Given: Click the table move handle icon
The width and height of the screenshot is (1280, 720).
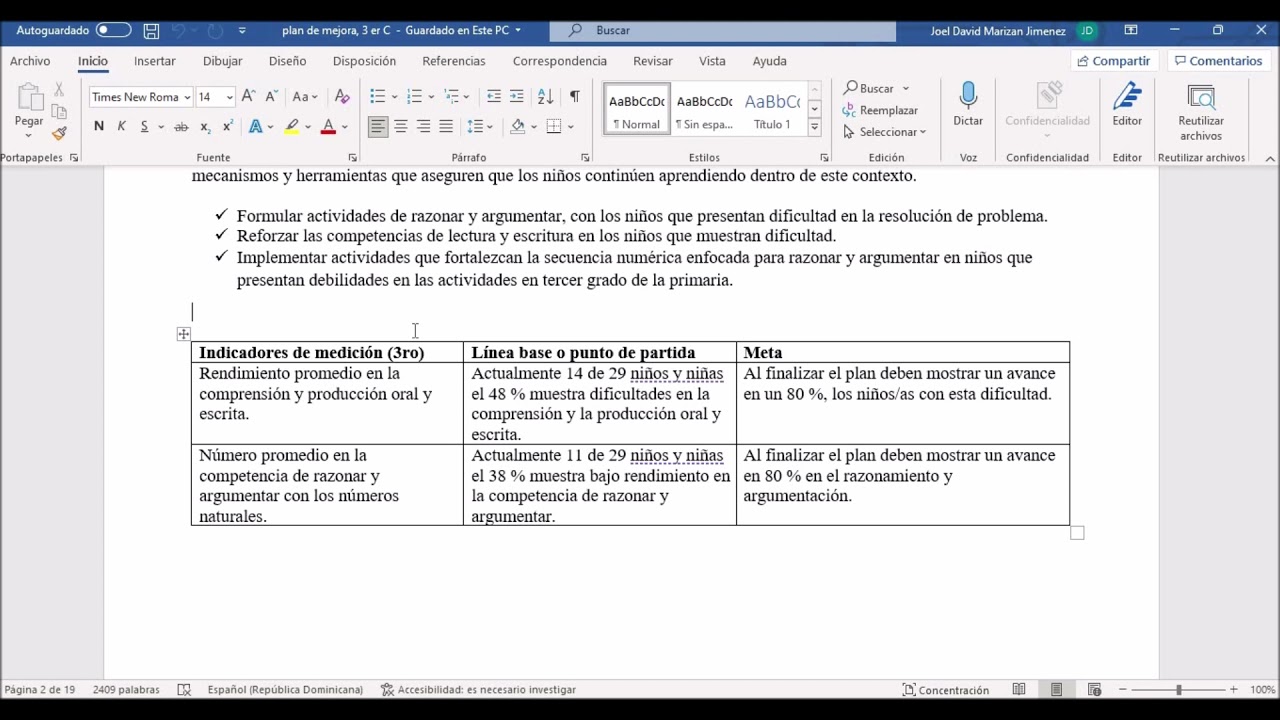Looking at the screenshot, I should (x=183, y=334).
